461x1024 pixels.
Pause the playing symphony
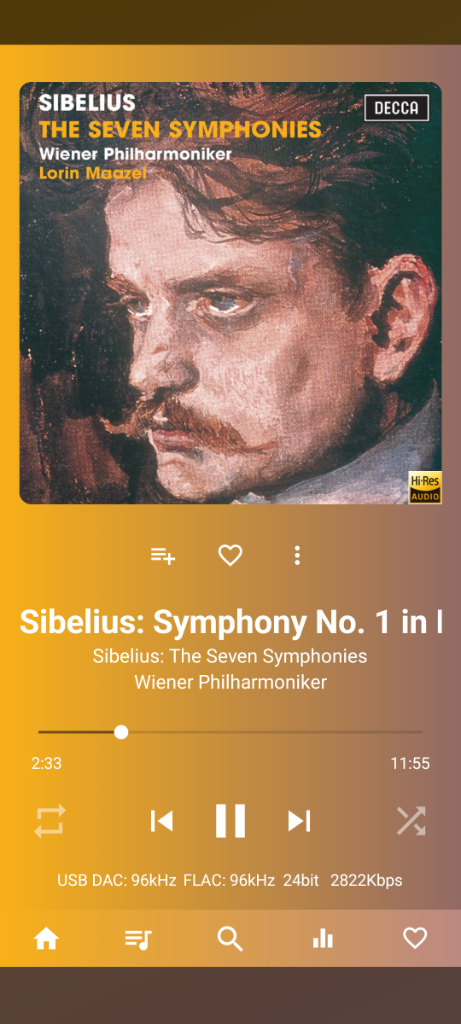(x=230, y=821)
